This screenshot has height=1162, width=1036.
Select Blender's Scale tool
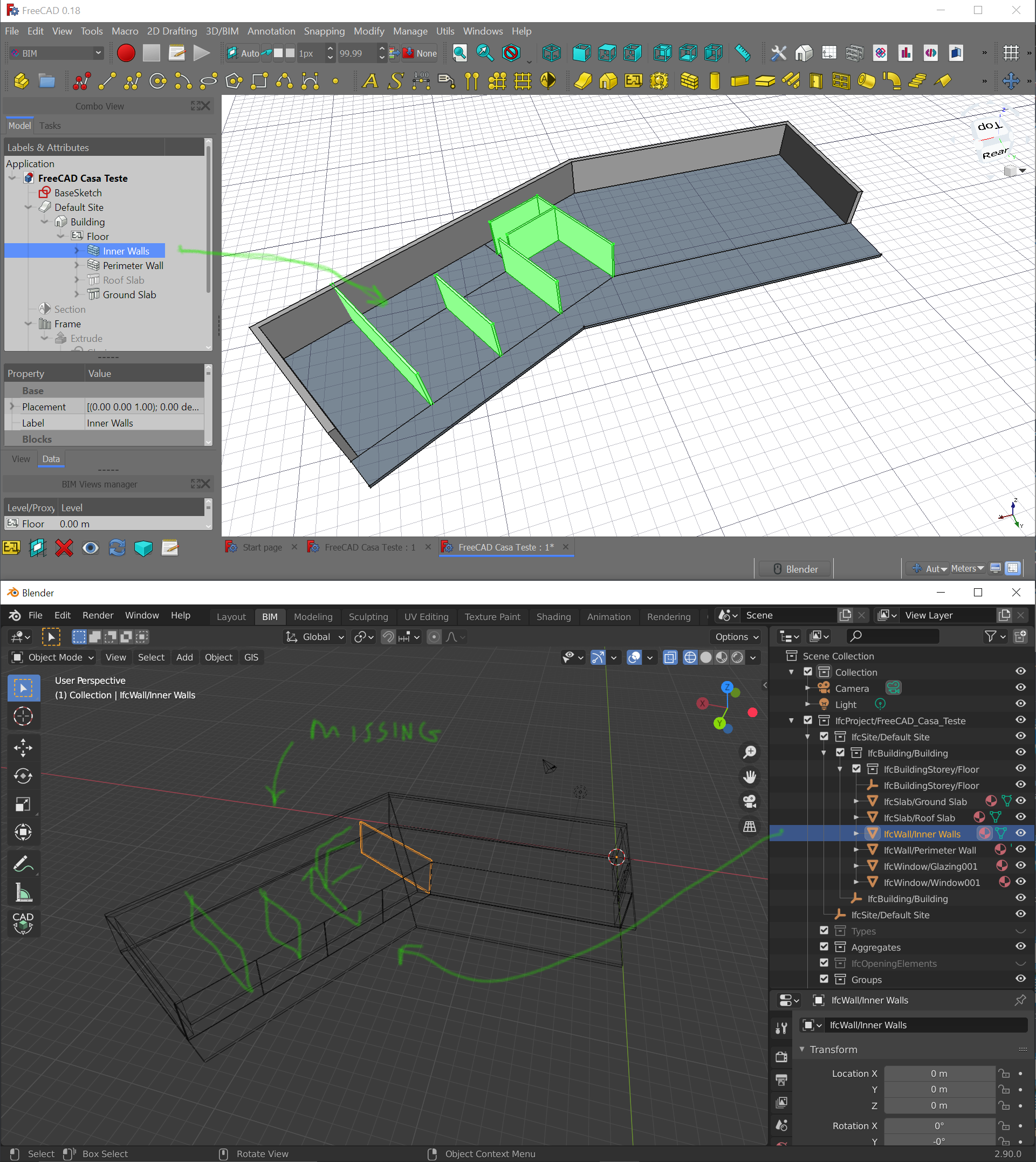tap(23, 804)
